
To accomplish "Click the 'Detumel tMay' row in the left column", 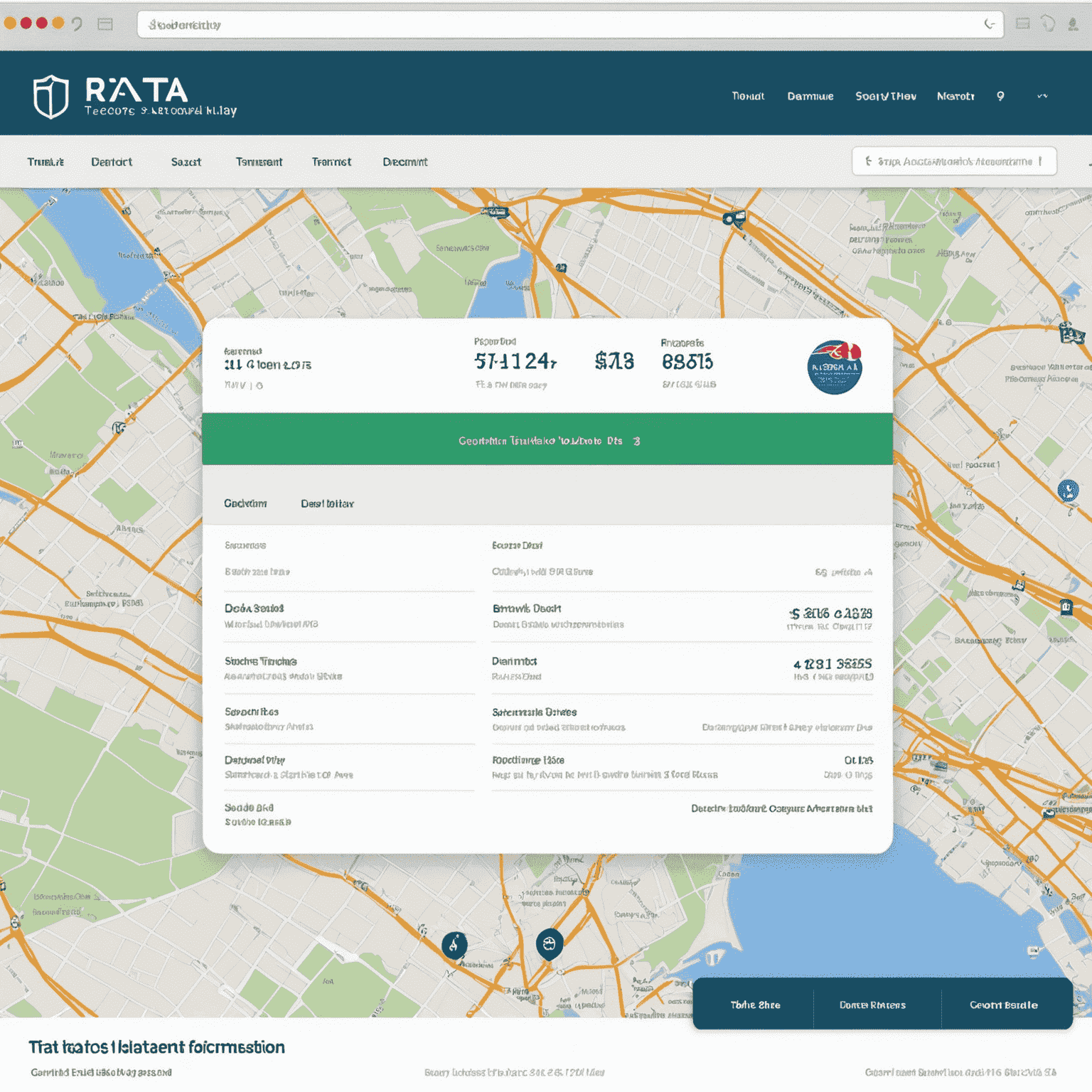I will (x=349, y=767).
